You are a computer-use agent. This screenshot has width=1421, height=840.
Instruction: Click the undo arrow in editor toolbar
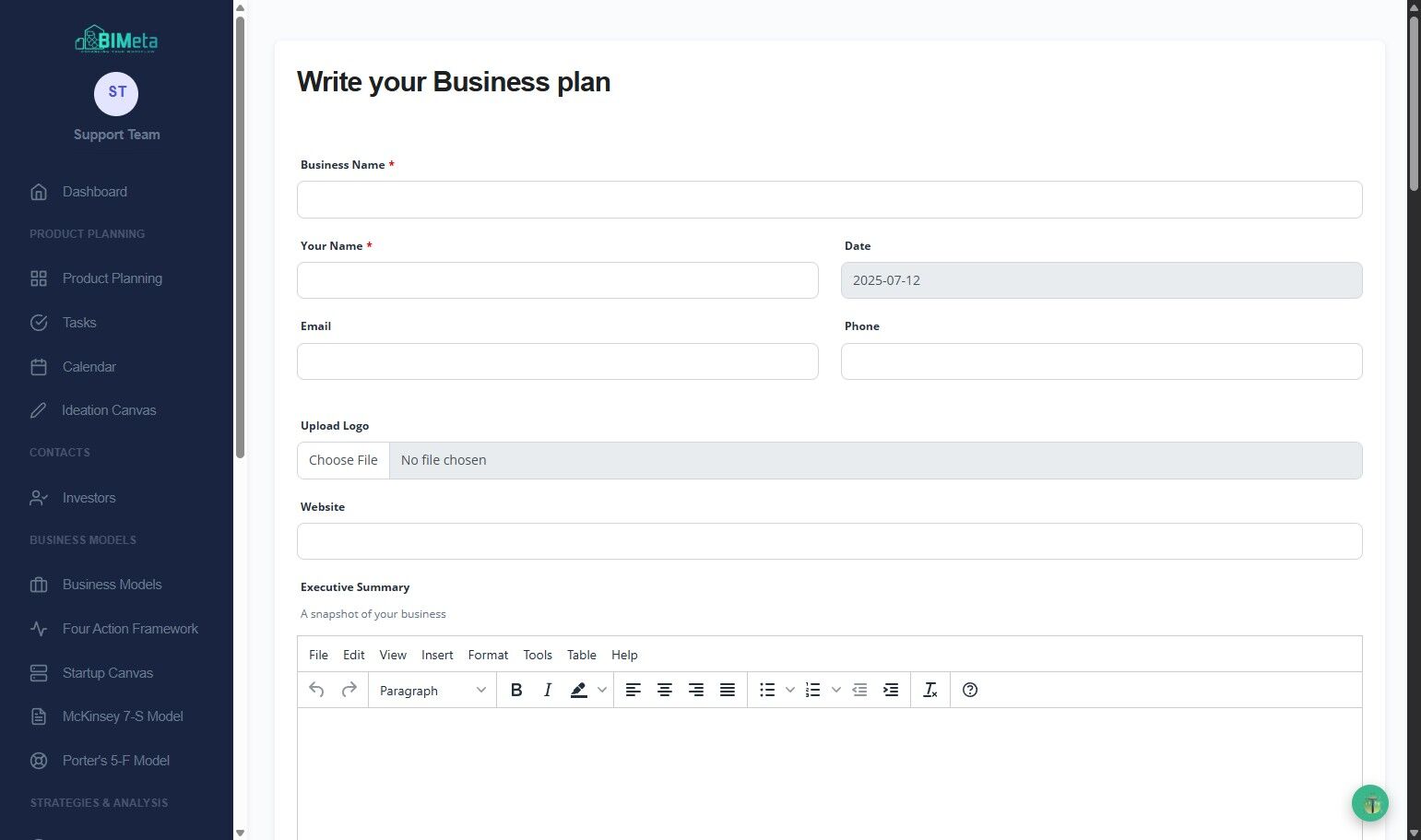tap(316, 690)
